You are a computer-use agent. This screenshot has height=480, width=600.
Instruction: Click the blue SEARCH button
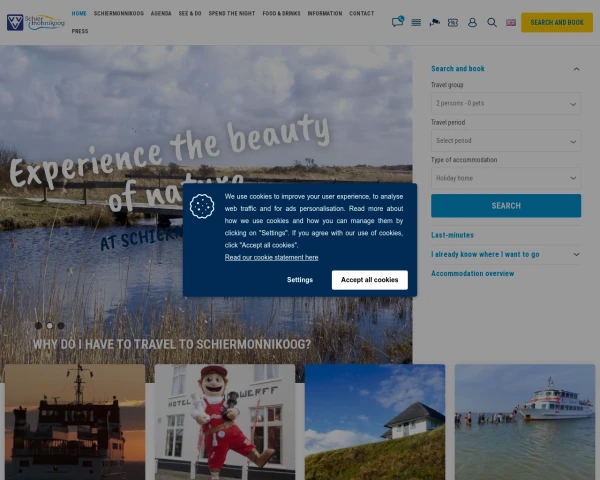pyautogui.click(x=505, y=206)
